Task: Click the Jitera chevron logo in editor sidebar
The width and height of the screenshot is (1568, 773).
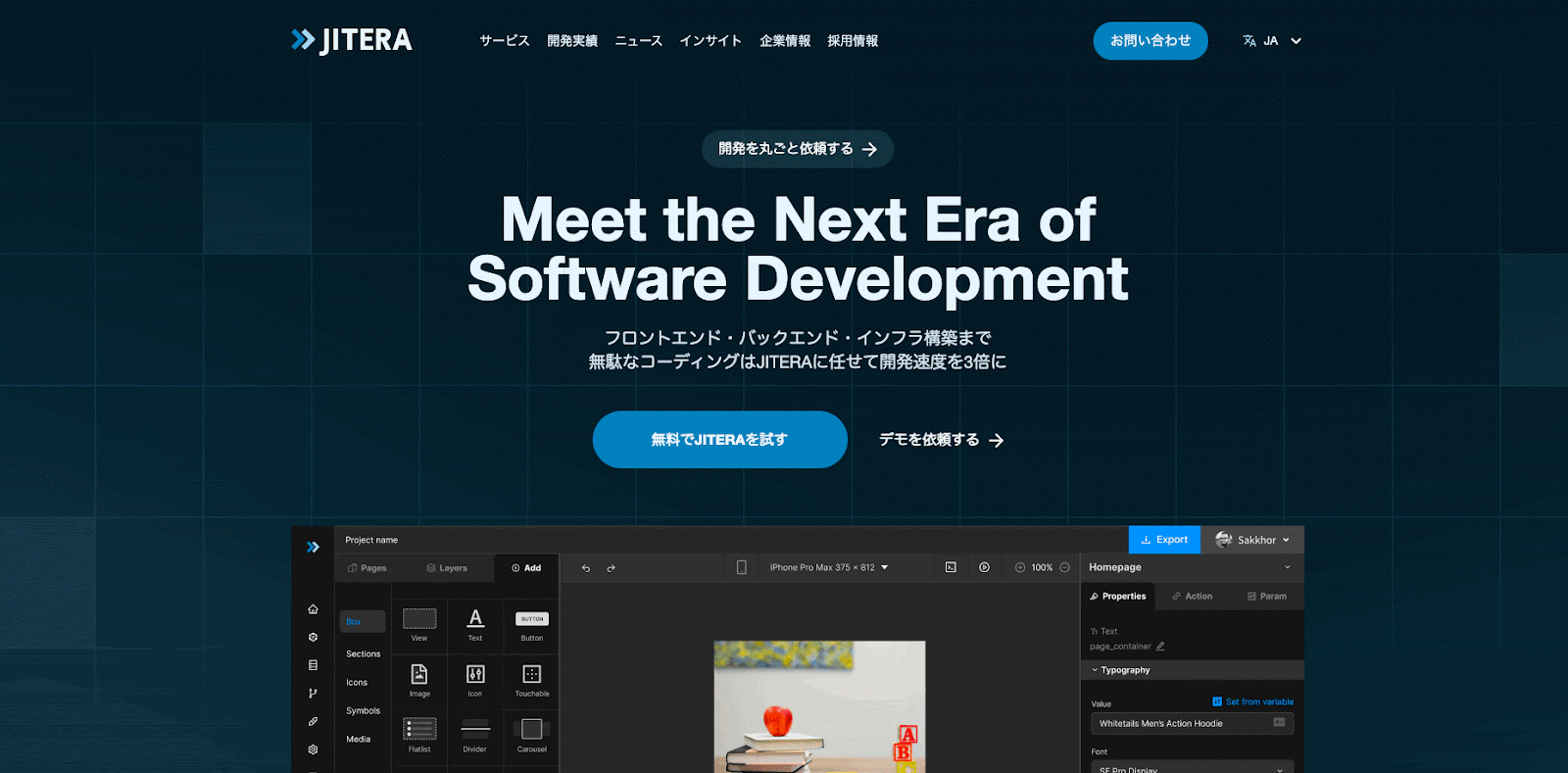Action: pos(313,547)
